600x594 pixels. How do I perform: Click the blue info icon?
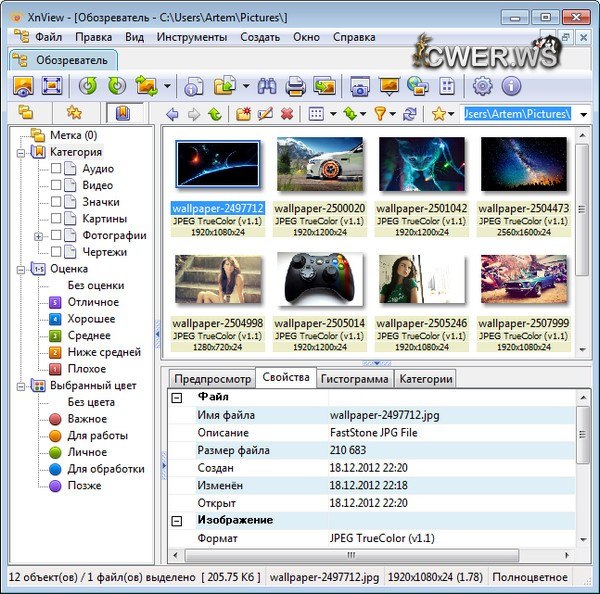coord(511,86)
